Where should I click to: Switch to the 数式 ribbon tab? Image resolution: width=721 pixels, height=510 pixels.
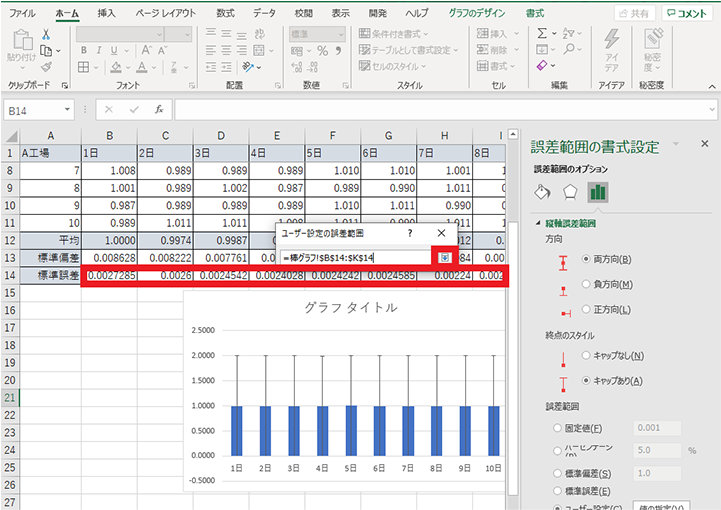point(225,13)
